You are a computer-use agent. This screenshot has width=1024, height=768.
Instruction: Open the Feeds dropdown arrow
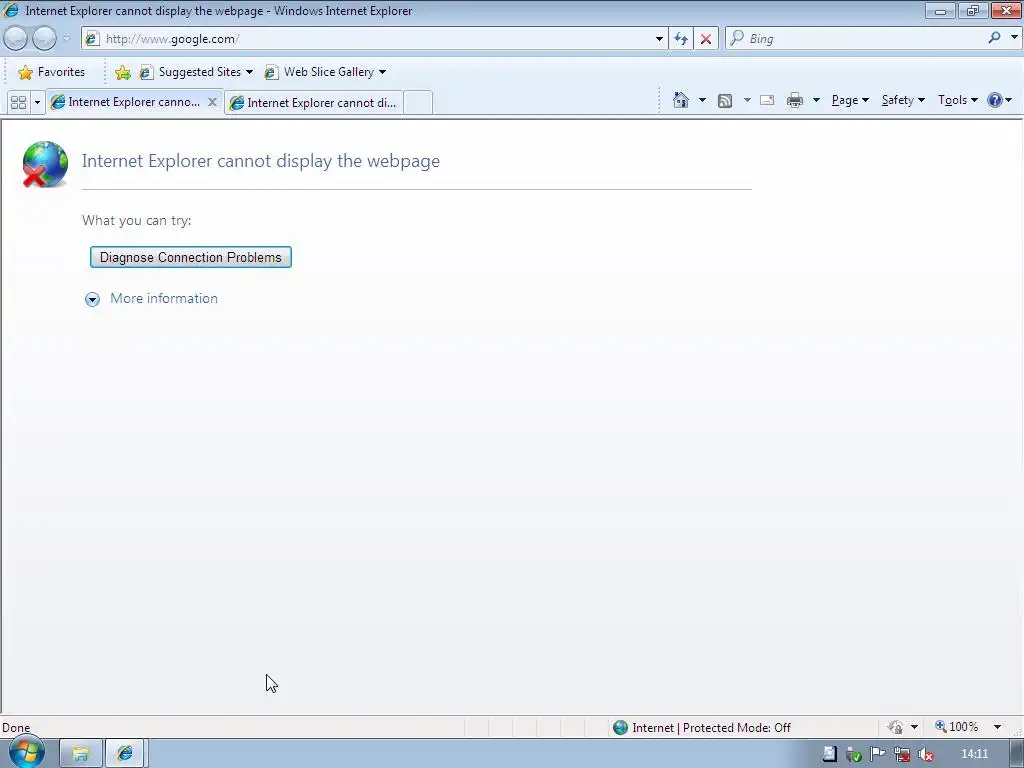coord(747,100)
